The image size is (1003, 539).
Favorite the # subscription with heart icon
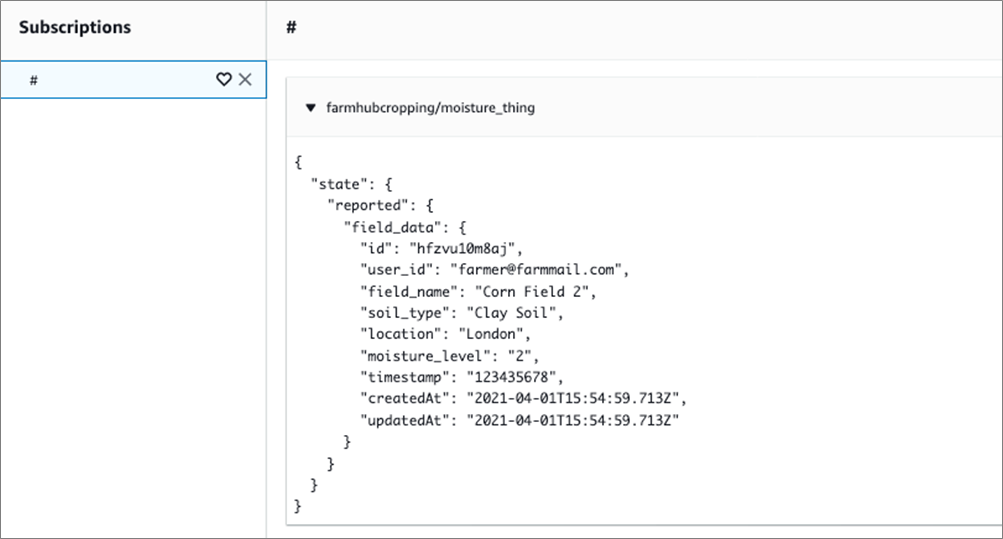pyautogui.click(x=223, y=79)
